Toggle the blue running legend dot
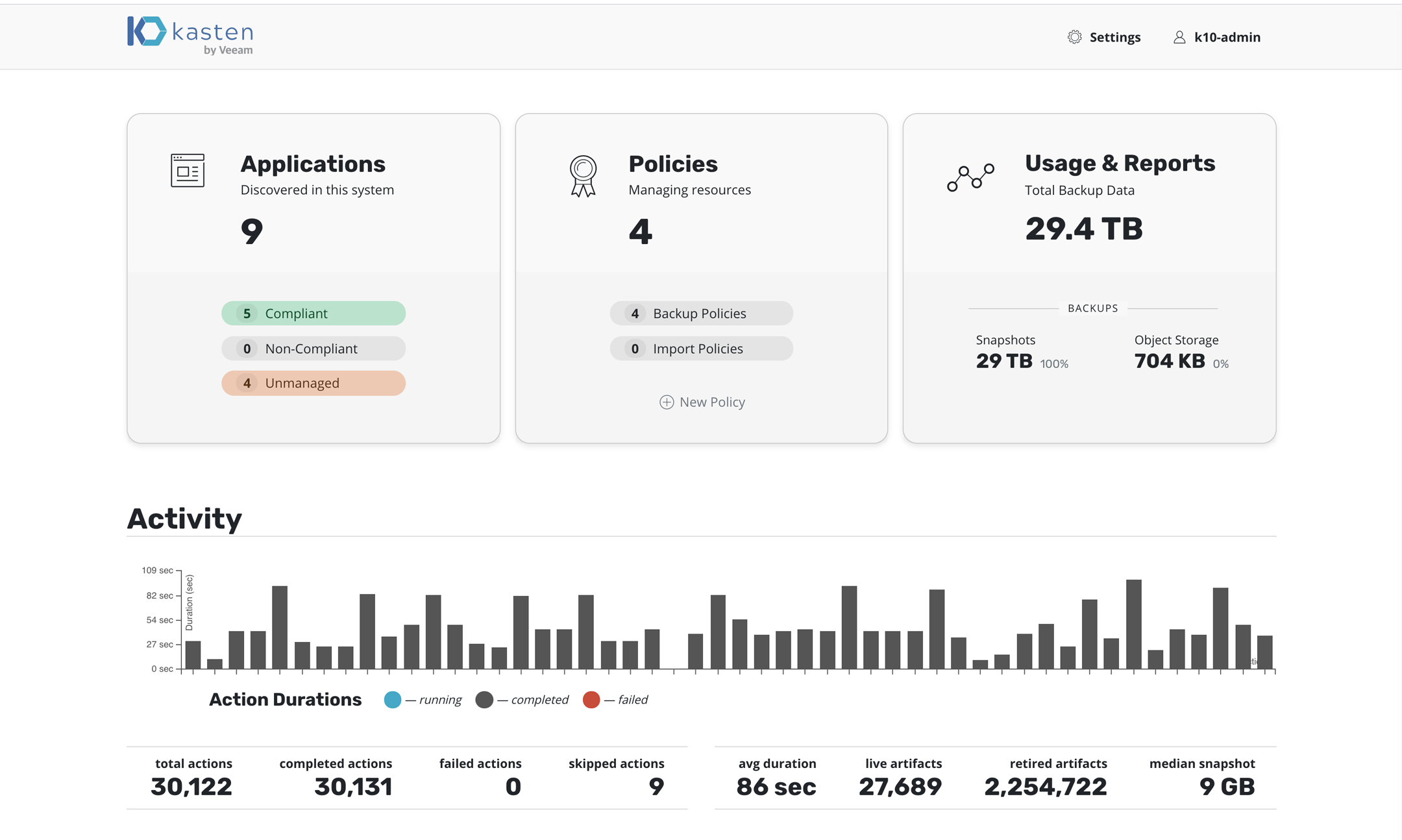The height and width of the screenshot is (840, 1402). [393, 700]
